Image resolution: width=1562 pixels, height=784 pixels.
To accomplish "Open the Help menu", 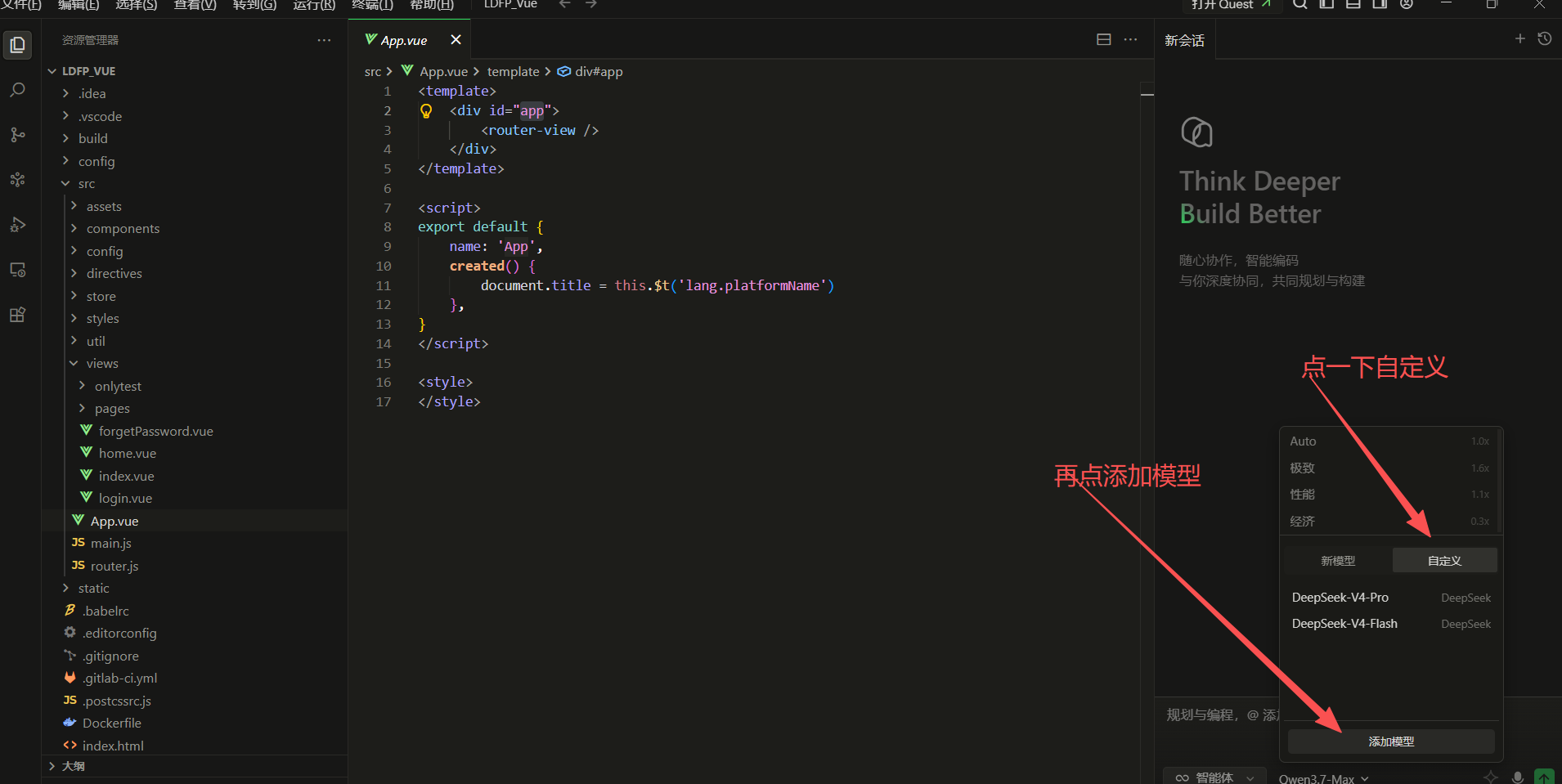I will click(432, 5).
